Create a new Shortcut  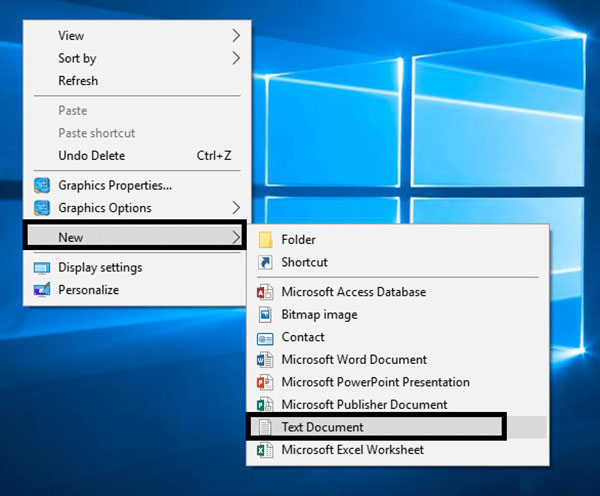[x=398, y=263]
